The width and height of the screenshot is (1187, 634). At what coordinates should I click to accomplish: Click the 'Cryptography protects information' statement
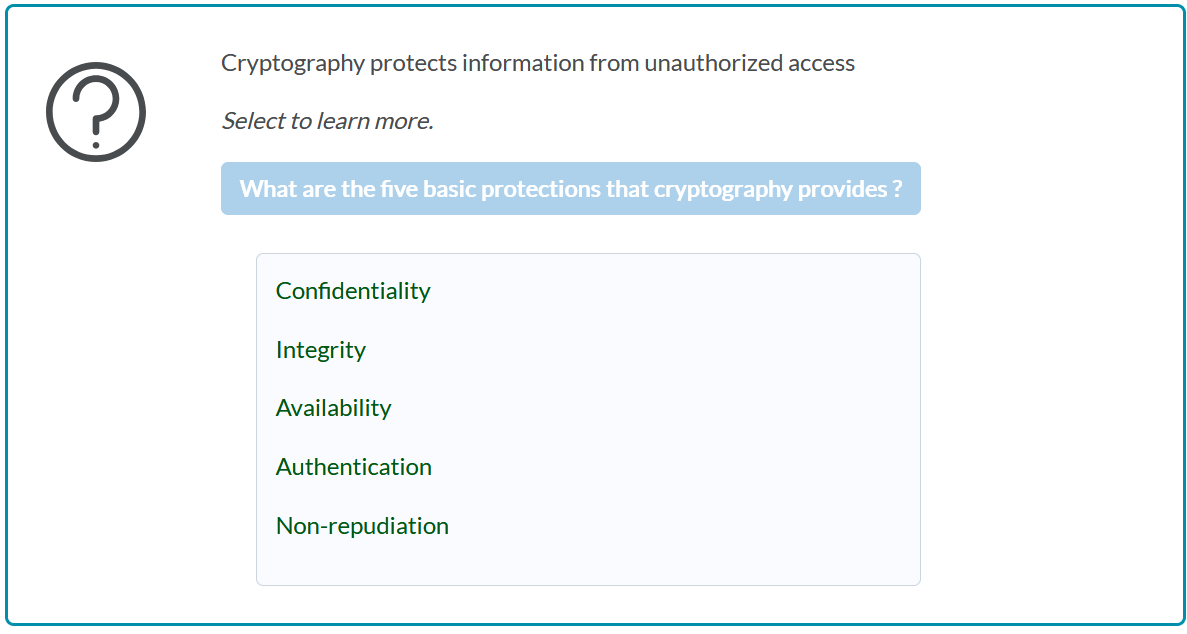pos(537,63)
